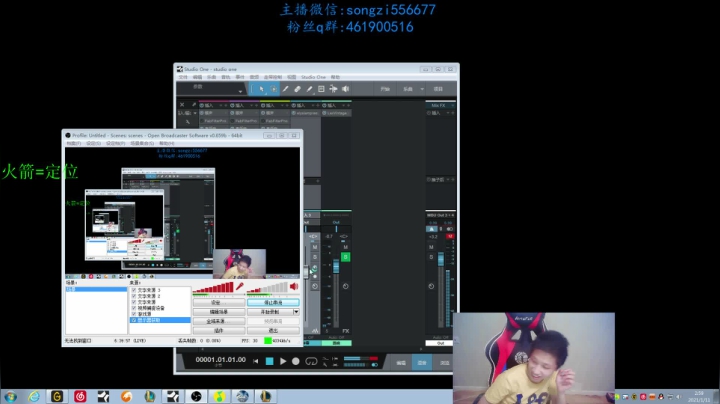Switch to the 编辑 Edit view tab
Image resolution: width=720 pixels, height=404 pixels.
pyautogui.click(x=401, y=363)
